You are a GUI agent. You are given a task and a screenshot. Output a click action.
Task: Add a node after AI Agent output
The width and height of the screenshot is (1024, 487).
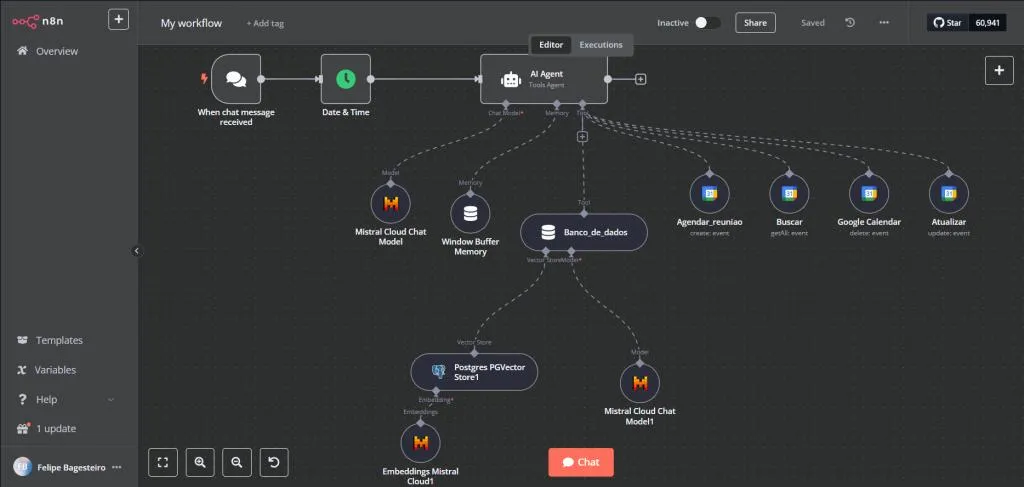tap(641, 79)
